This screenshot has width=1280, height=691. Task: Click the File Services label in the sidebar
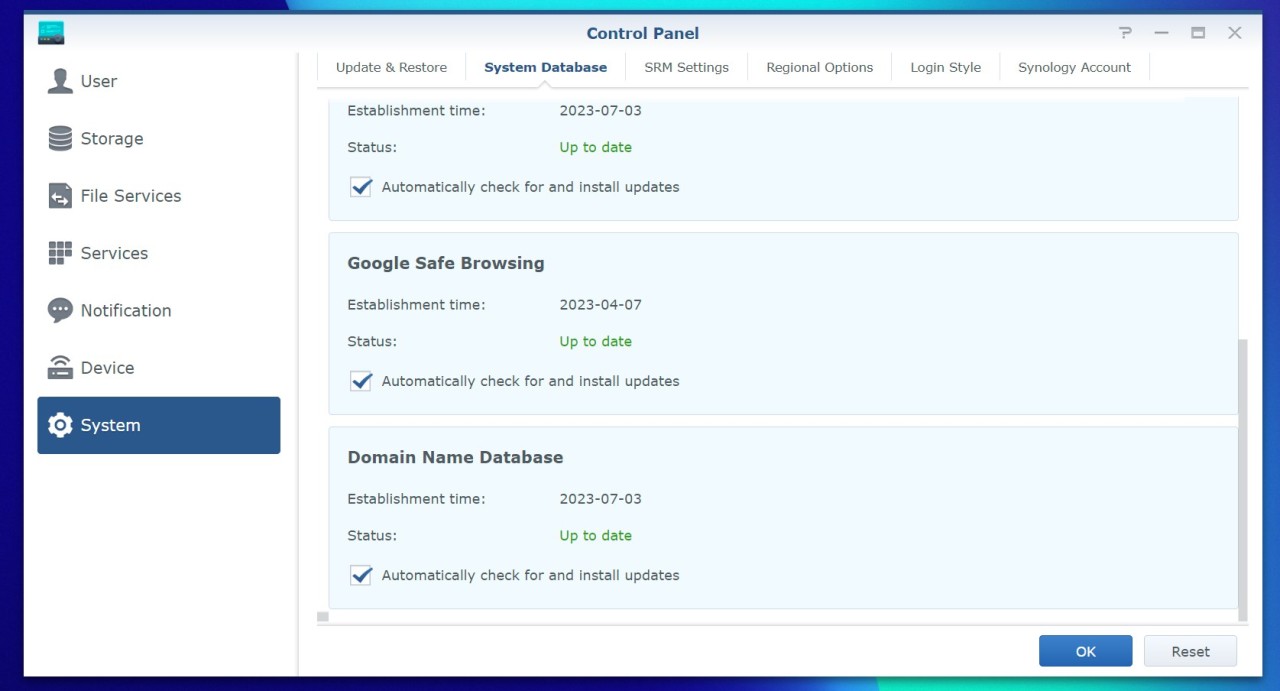pos(131,196)
